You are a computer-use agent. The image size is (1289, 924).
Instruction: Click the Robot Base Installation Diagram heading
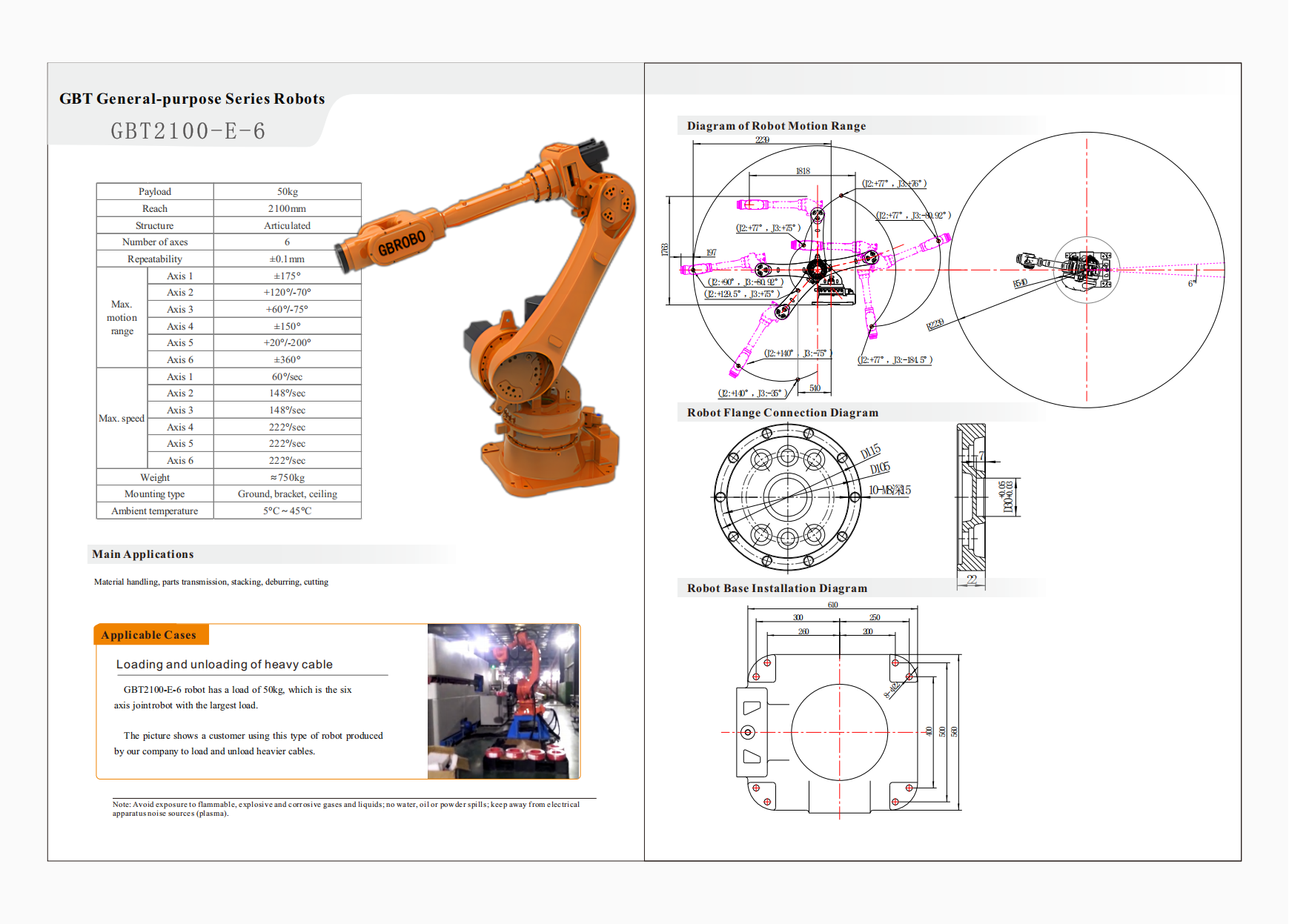777,588
